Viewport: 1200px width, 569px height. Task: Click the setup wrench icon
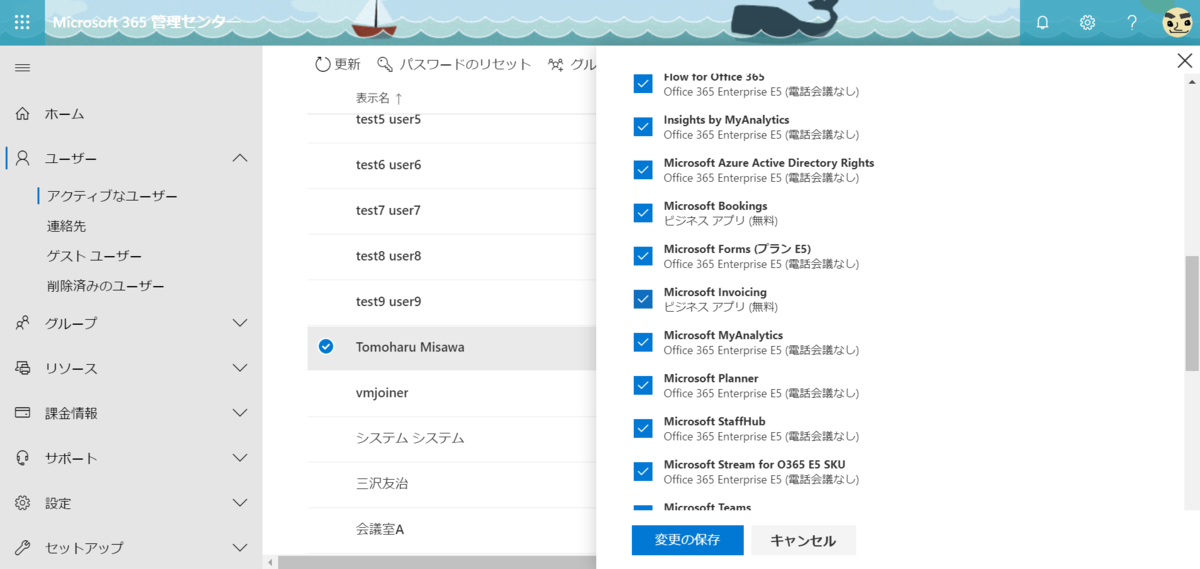[23, 548]
